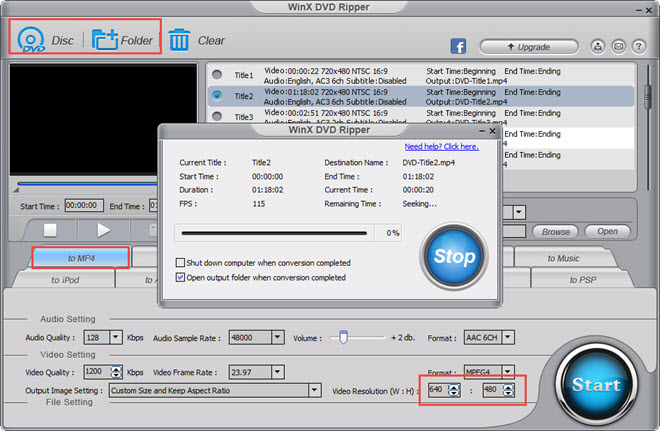Image resolution: width=660 pixels, height=431 pixels.
Task: Select the "to Music" tab
Action: (562, 258)
